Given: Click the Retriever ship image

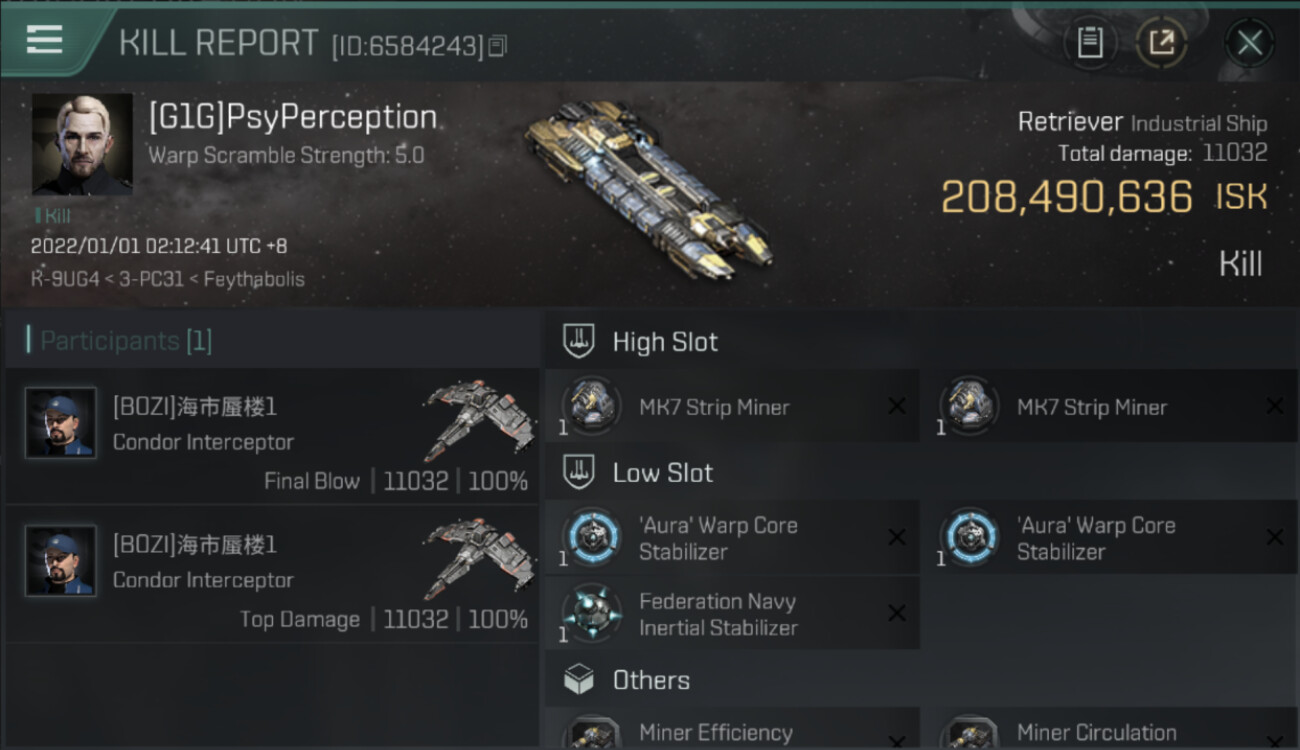Looking at the screenshot, I should pyautogui.click(x=649, y=190).
